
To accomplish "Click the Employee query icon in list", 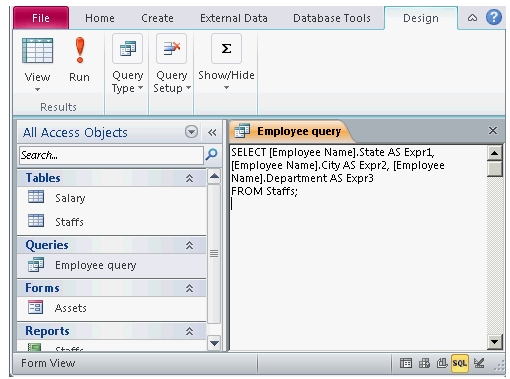I will tap(36, 264).
